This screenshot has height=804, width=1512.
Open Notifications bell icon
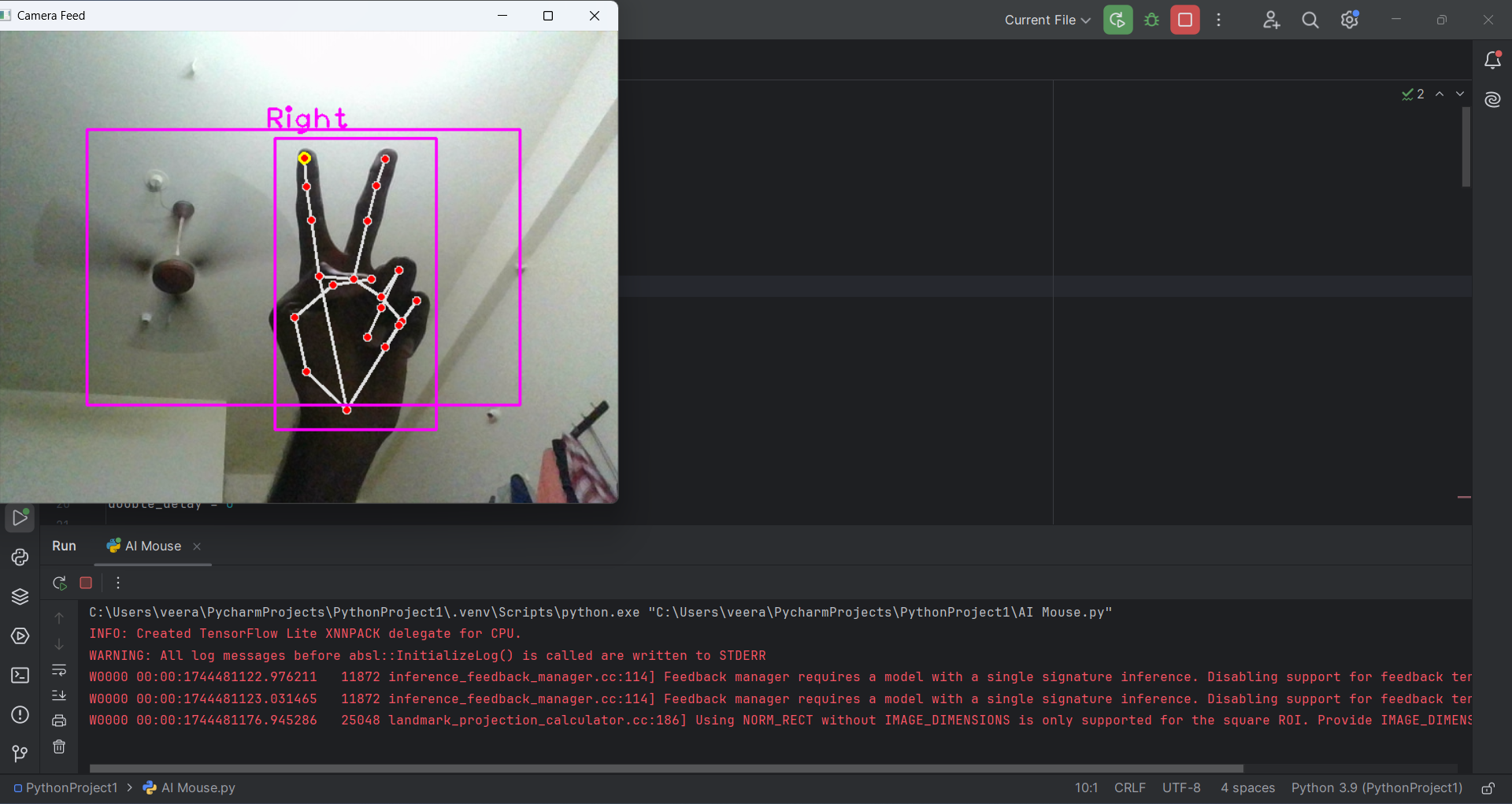(x=1492, y=60)
